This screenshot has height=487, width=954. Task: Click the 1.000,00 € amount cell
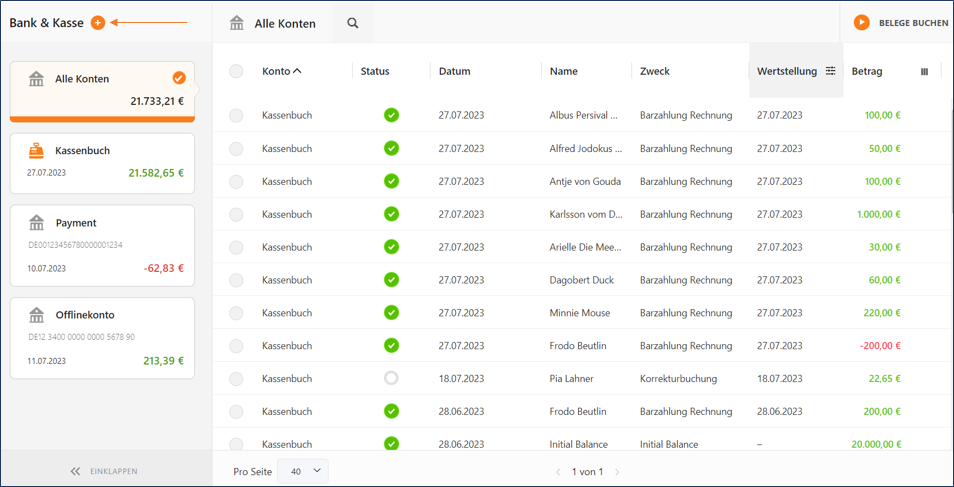[879, 214]
